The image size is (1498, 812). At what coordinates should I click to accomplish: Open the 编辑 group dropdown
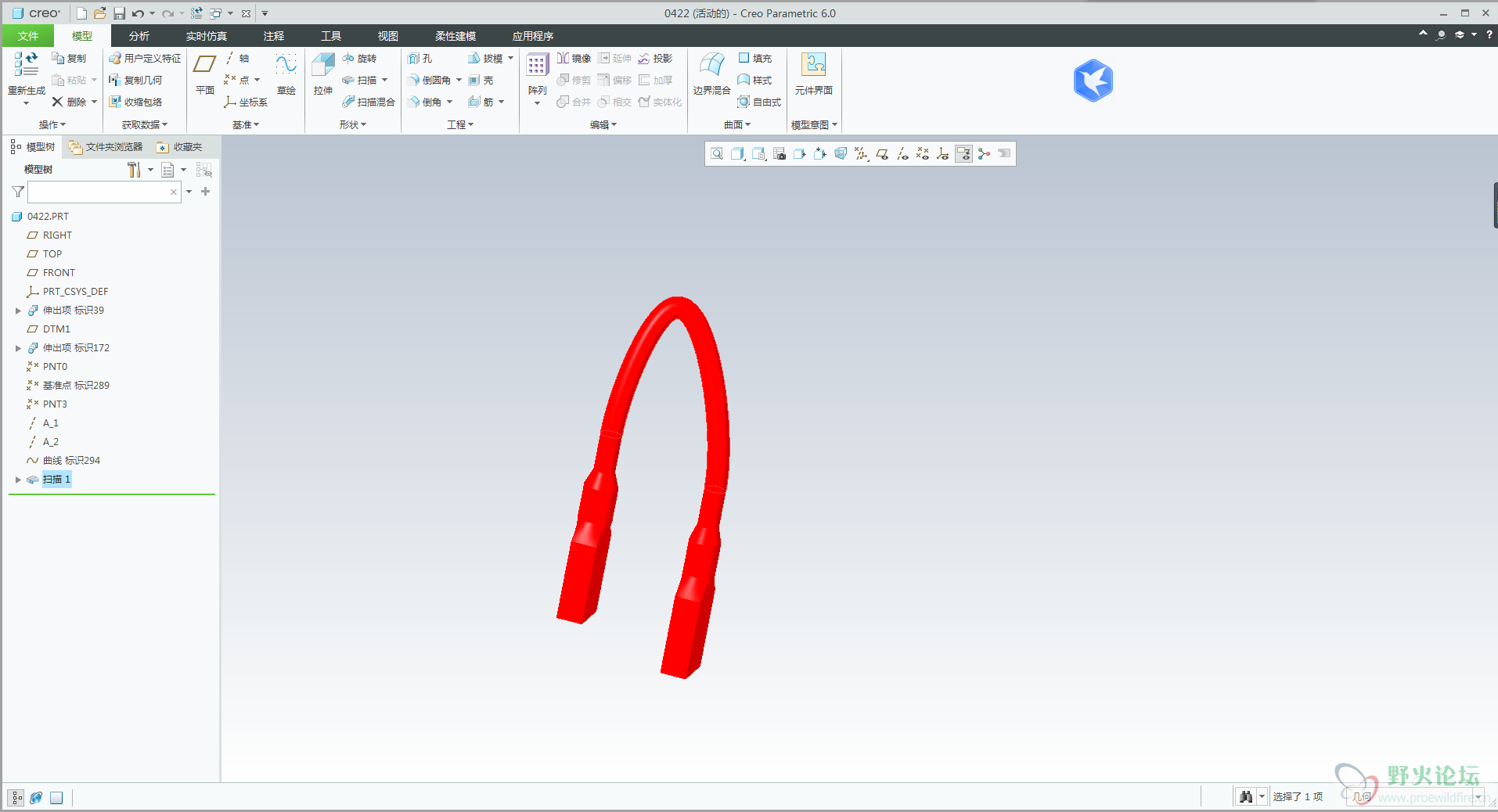pos(603,124)
